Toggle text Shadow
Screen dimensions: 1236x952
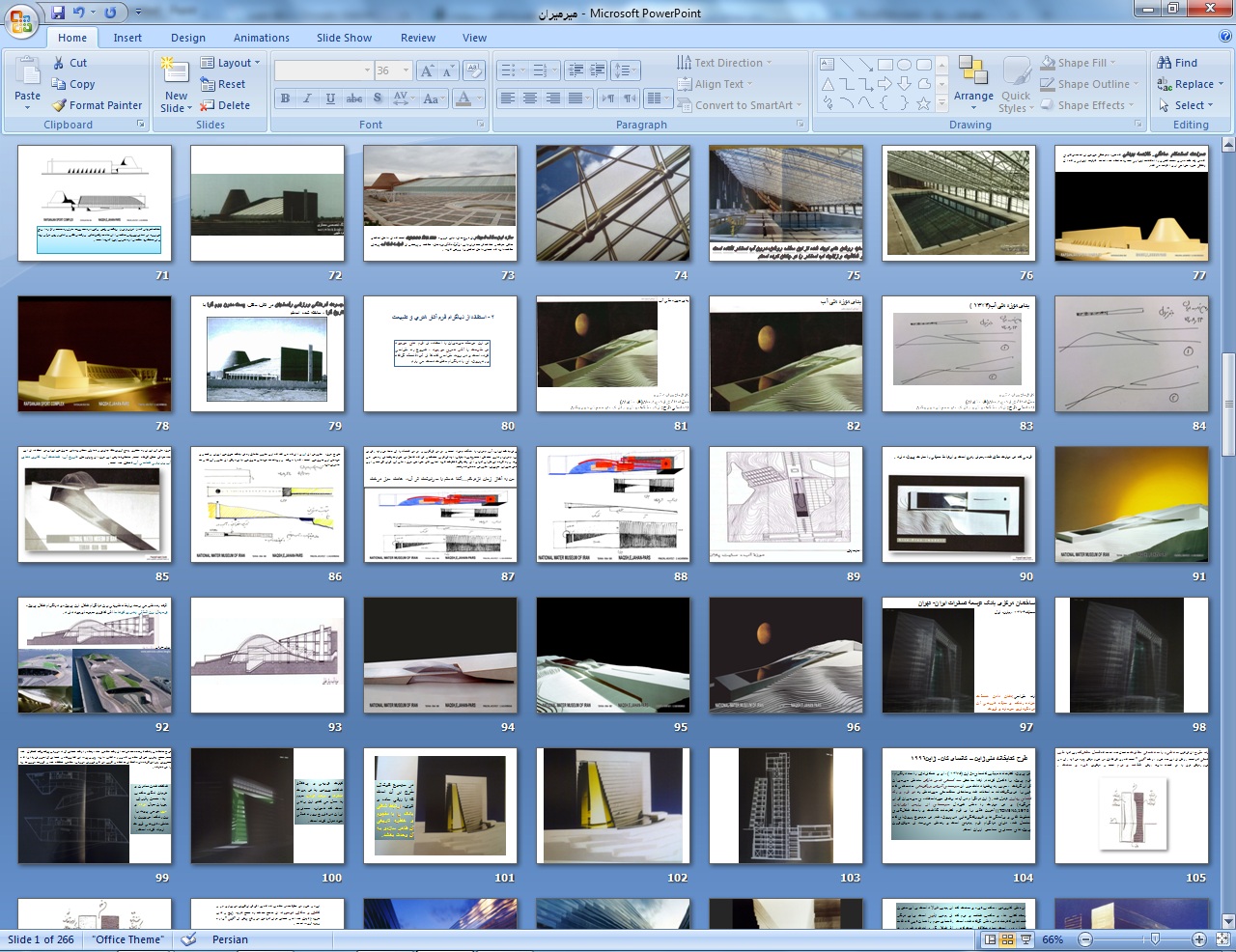click(x=378, y=98)
